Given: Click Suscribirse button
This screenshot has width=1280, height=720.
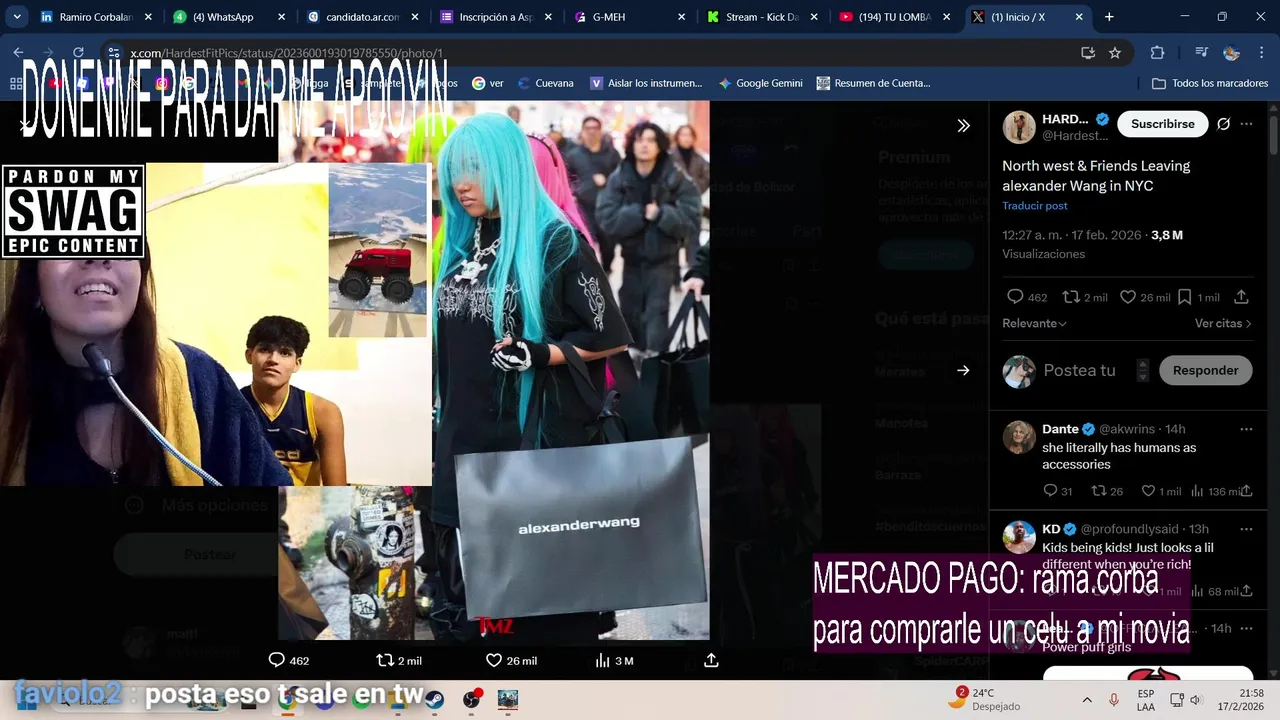Looking at the screenshot, I should (x=1162, y=124).
